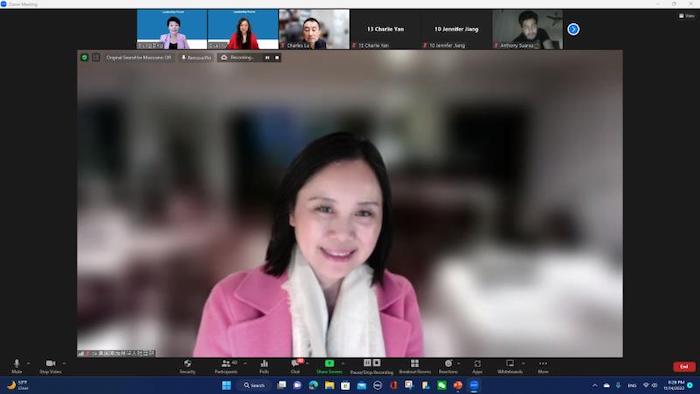
Task: Pause the recording in the Recording indicator
Action: 267,58
